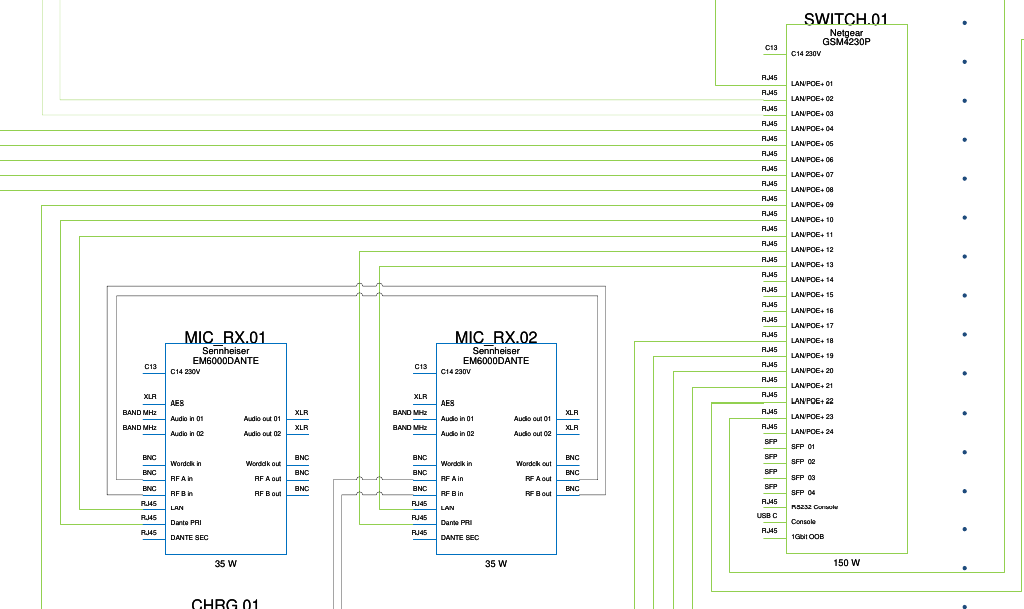The width and height of the screenshot is (1024, 609).
Task: Click the 150 W power label
Action: pyautogui.click(x=846, y=563)
